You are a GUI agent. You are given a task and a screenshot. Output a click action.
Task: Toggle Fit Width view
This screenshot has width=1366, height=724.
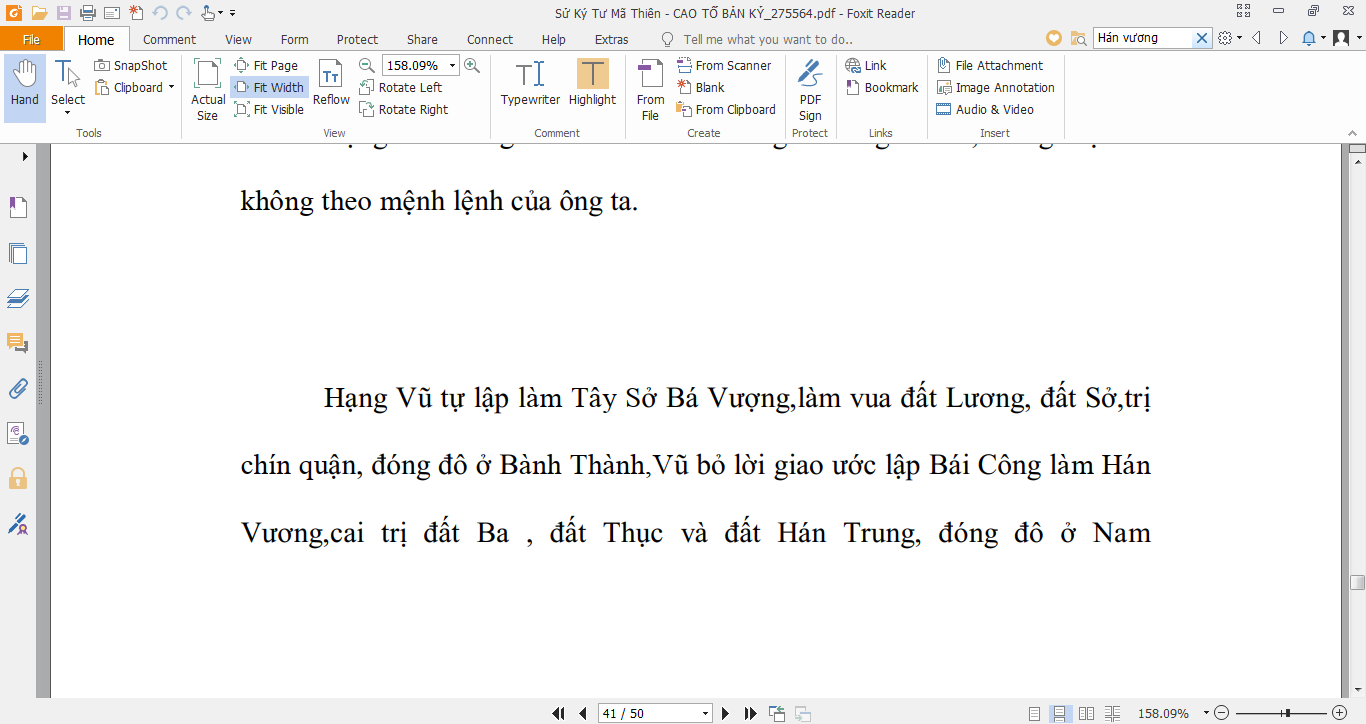(269, 87)
